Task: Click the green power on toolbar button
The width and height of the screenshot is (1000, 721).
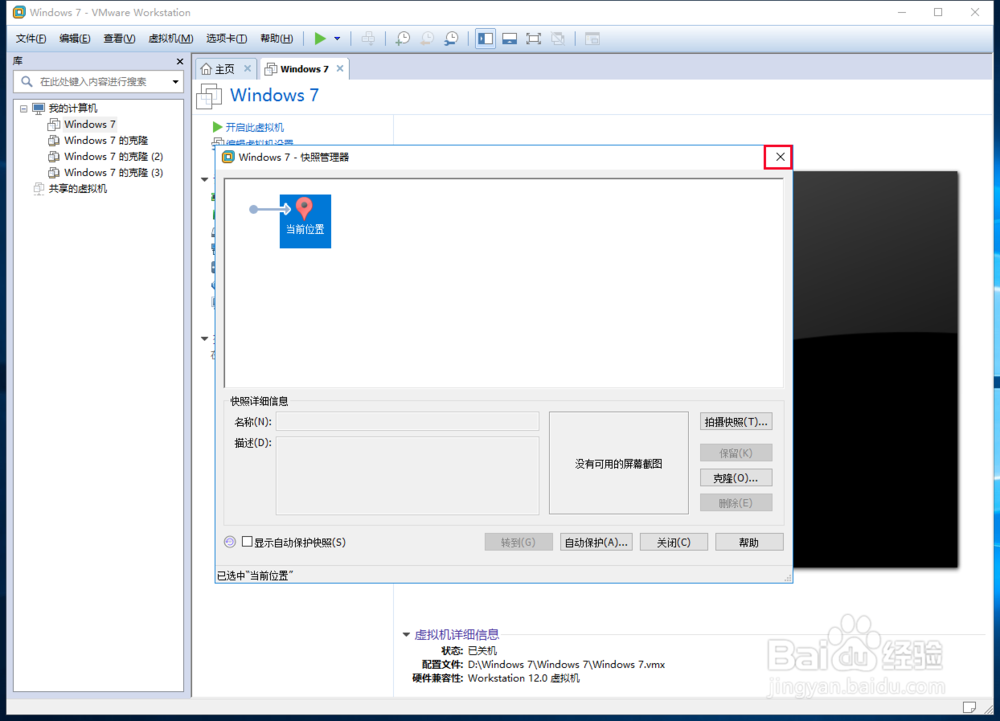Action: 320,39
